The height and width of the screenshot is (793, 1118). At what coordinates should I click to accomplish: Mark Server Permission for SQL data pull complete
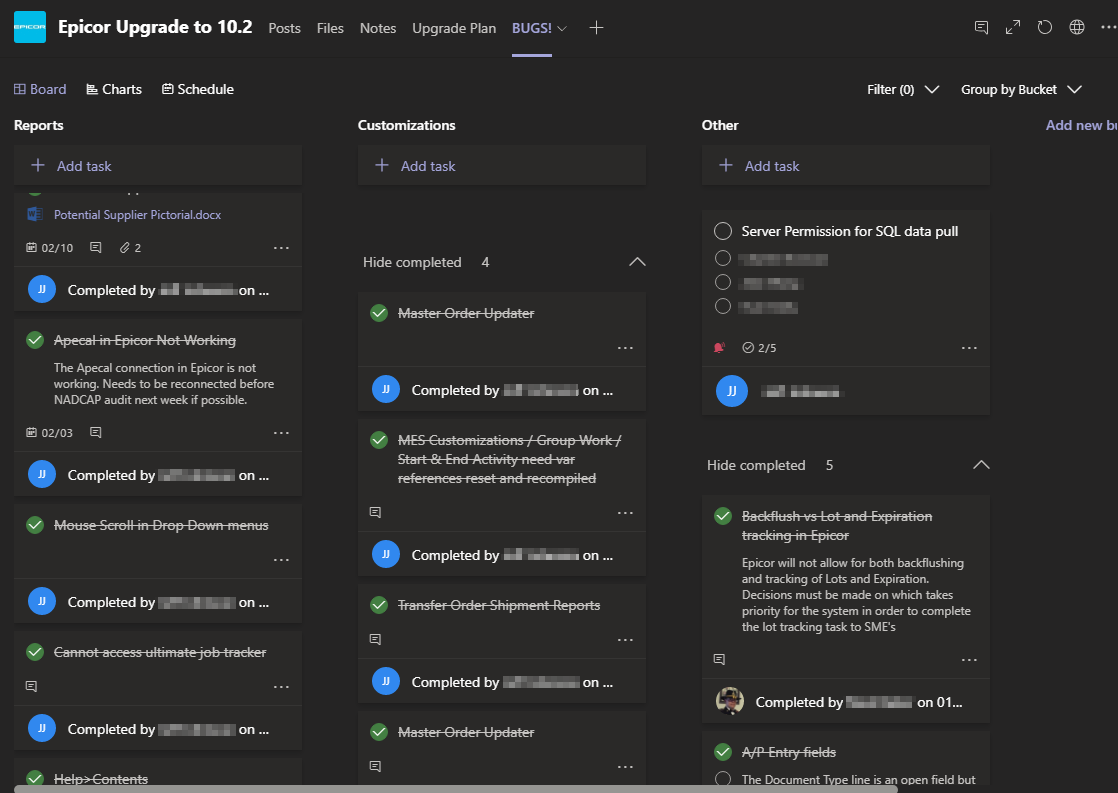point(723,231)
